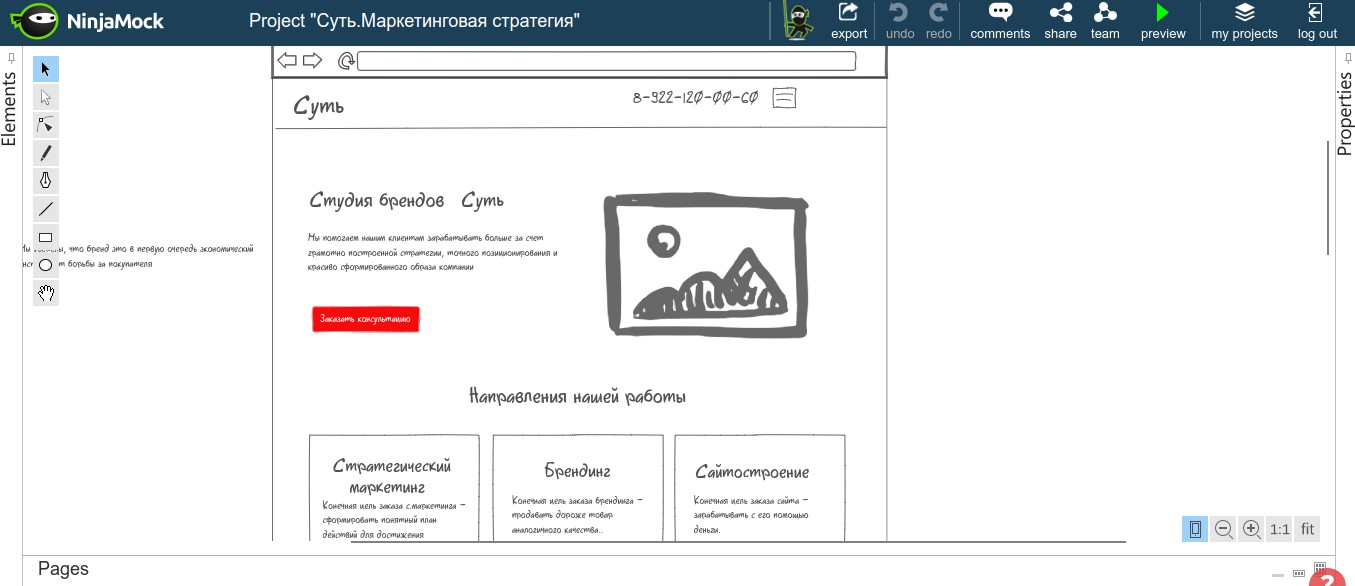This screenshot has height=586, width=1355.
Task: Undo the last action
Action: click(900, 21)
